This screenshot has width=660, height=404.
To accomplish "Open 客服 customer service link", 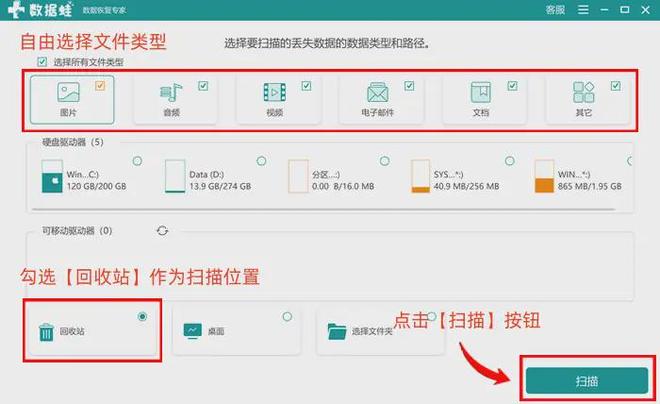I will point(555,9).
